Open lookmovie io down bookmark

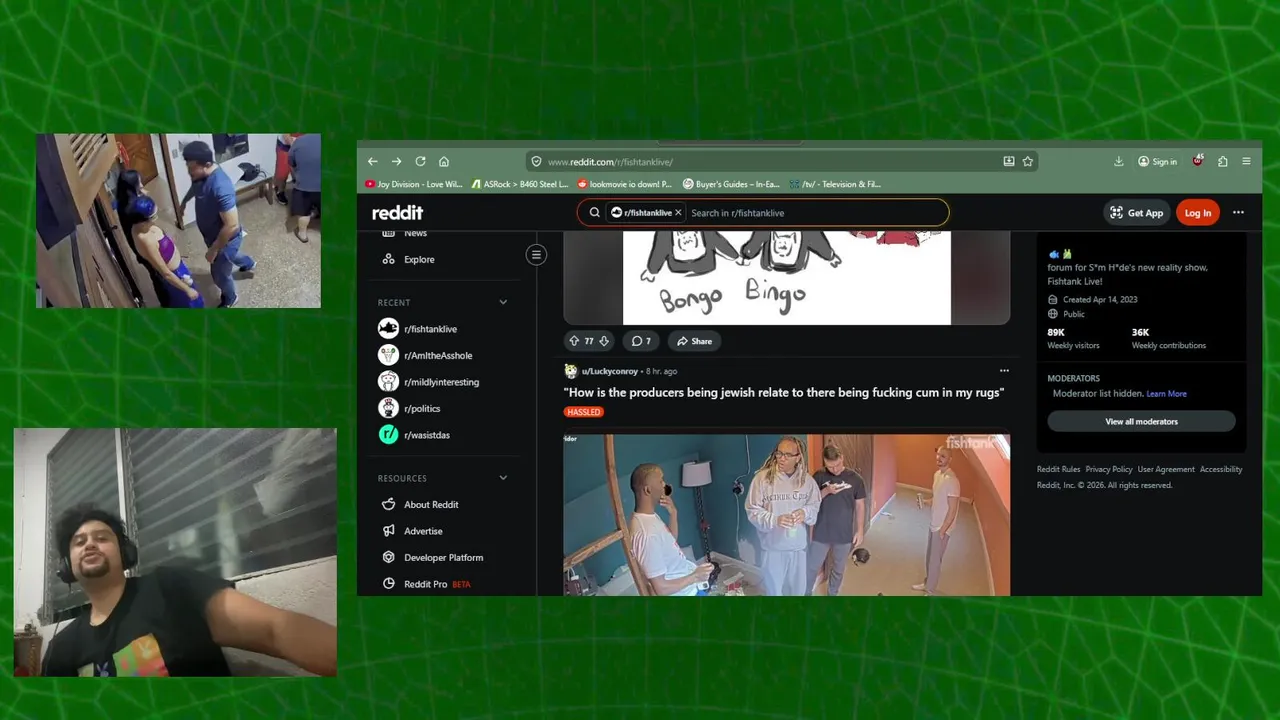coord(625,184)
